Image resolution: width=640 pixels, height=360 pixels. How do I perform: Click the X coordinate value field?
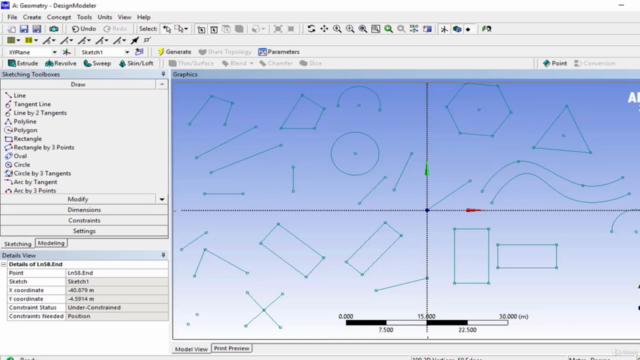click(117, 290)
